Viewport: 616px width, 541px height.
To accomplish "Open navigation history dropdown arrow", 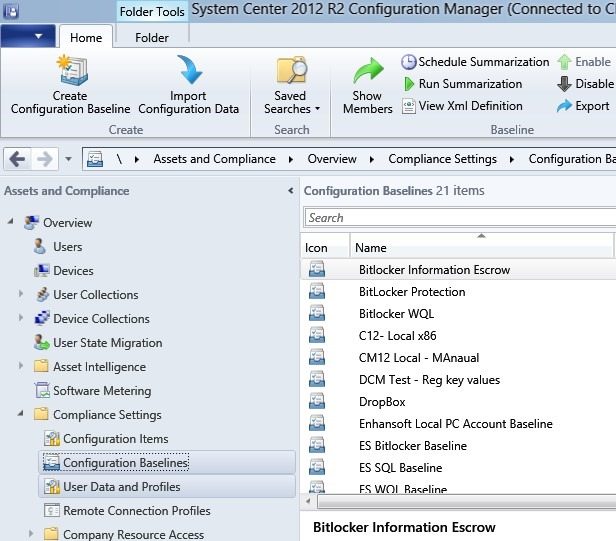I will point(68,159).
